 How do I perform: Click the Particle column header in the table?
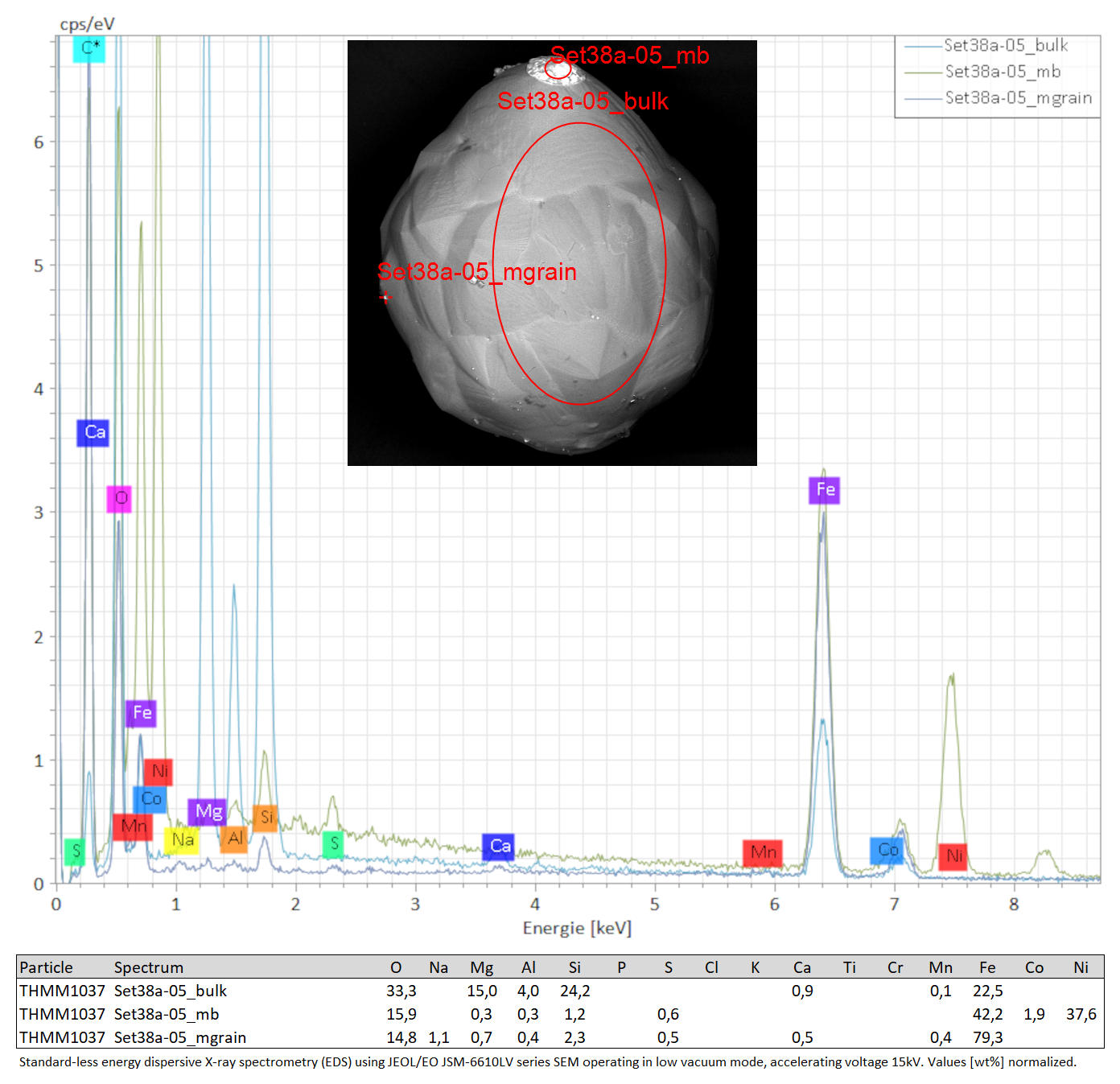46,967
